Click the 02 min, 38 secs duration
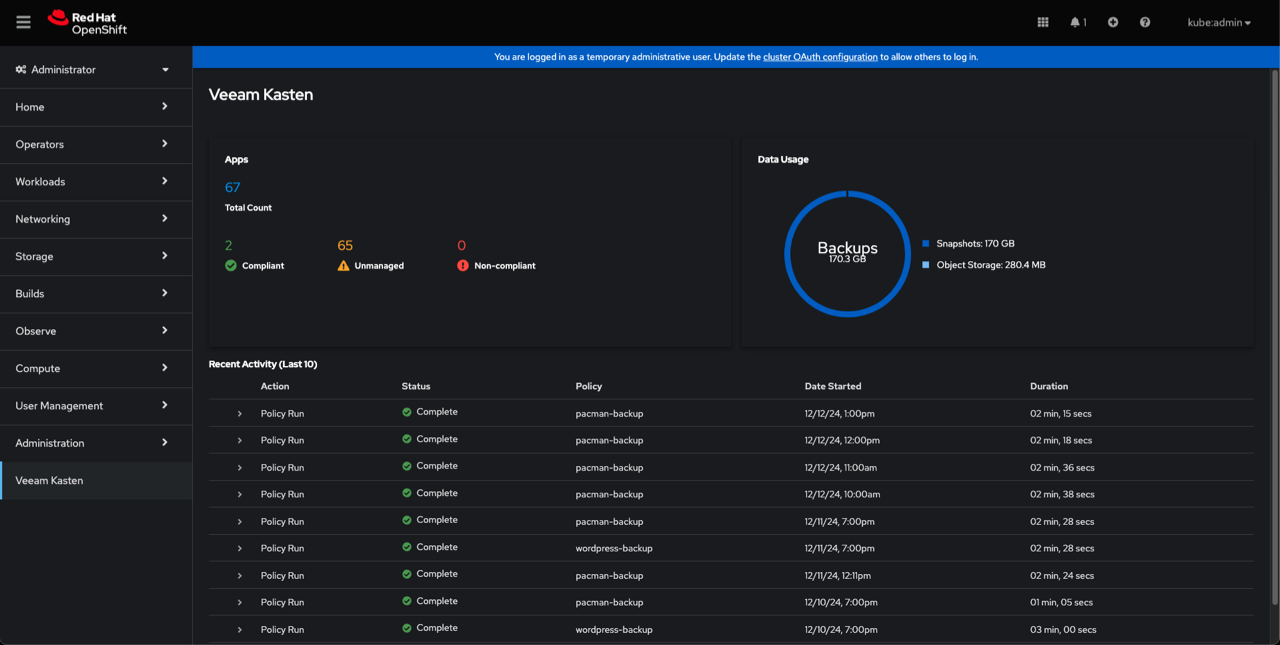This screenshot has width=1280, height=645. coord(1062,495)
